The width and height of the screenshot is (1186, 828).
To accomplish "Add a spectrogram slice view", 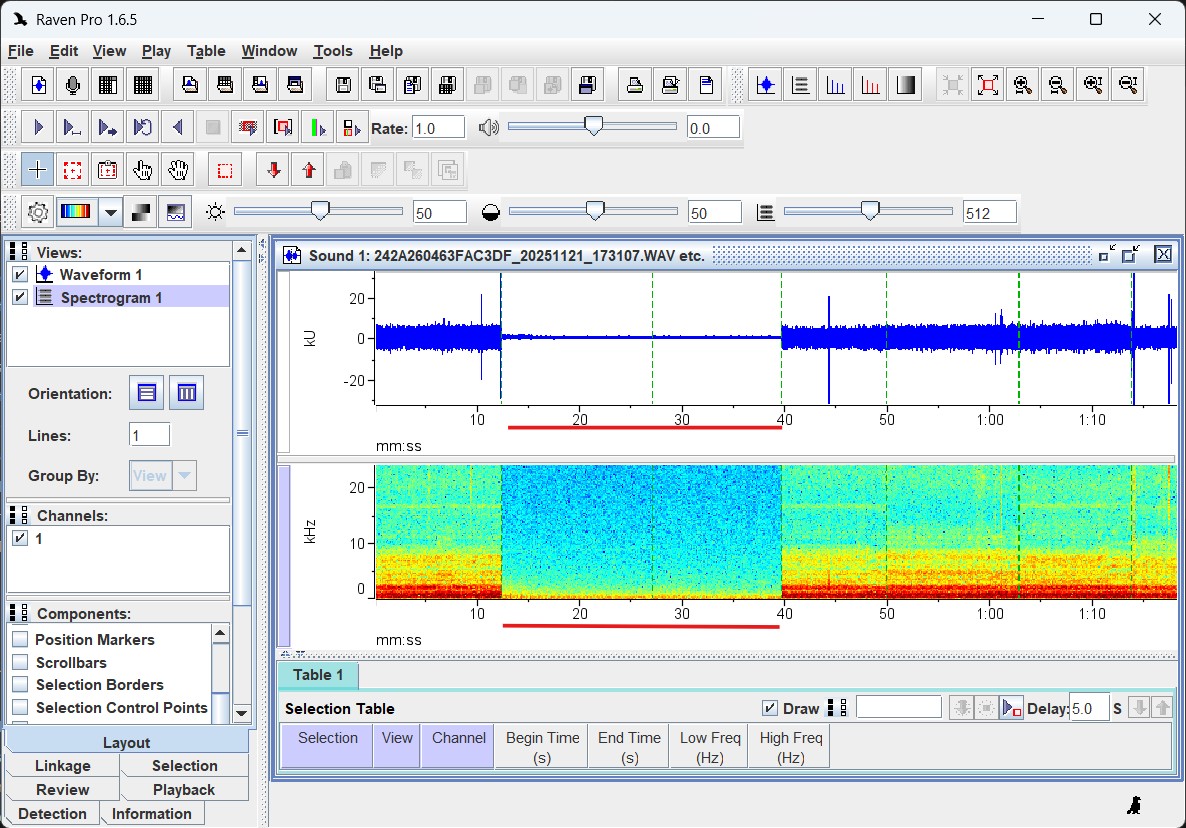I will [x=834, y=84].
